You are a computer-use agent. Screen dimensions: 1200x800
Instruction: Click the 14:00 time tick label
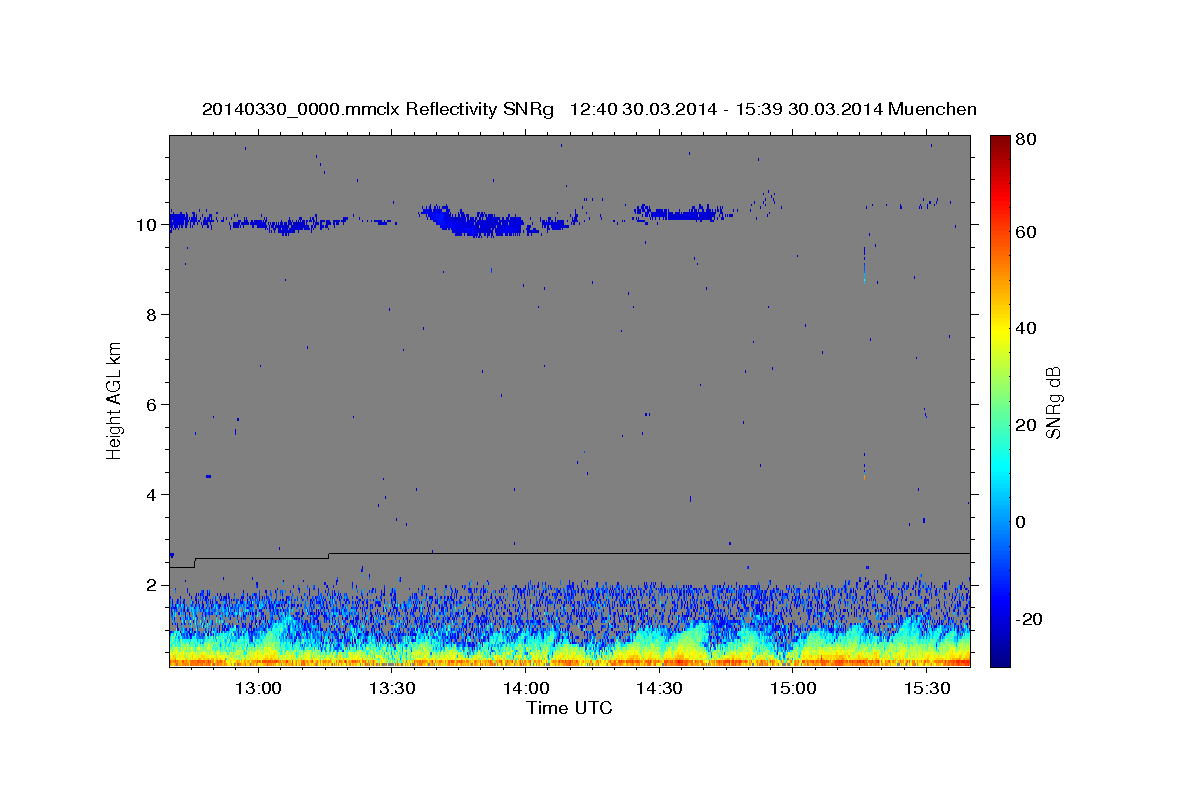526,689
